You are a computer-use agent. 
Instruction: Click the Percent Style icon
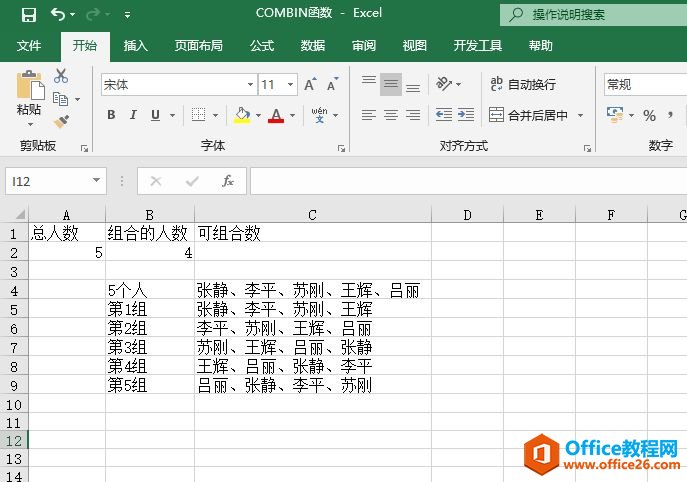649,115
